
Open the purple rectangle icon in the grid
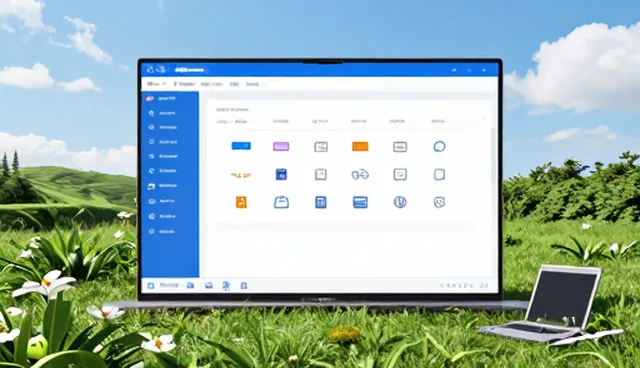click(x=281, y=146)
